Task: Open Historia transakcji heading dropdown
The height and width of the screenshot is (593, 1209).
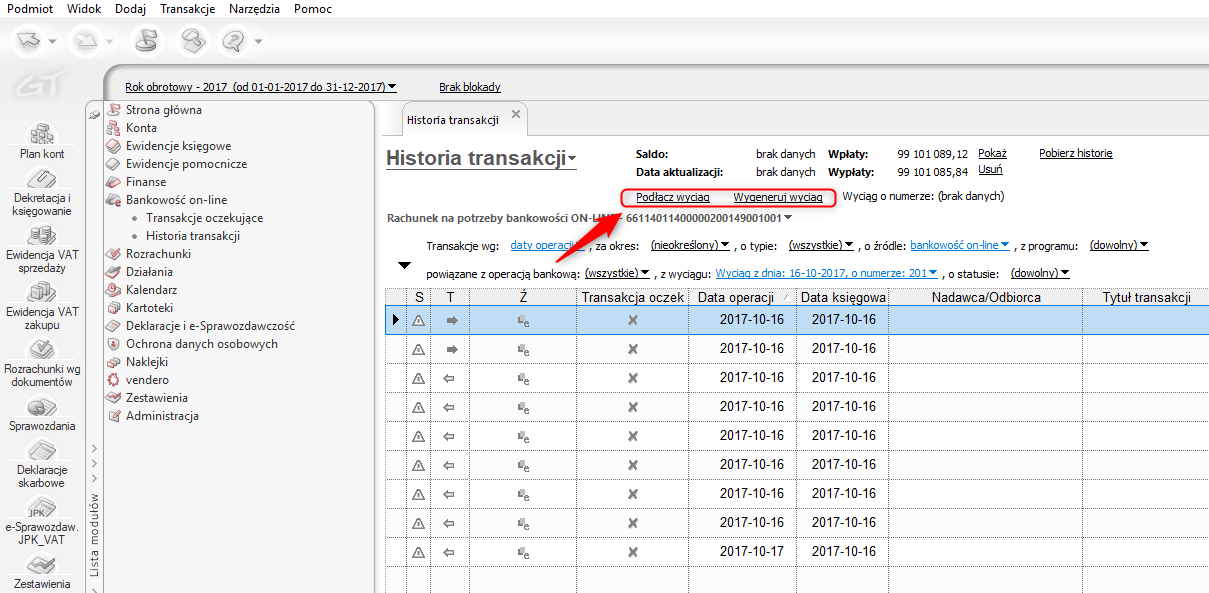Action: click(481, 159)
